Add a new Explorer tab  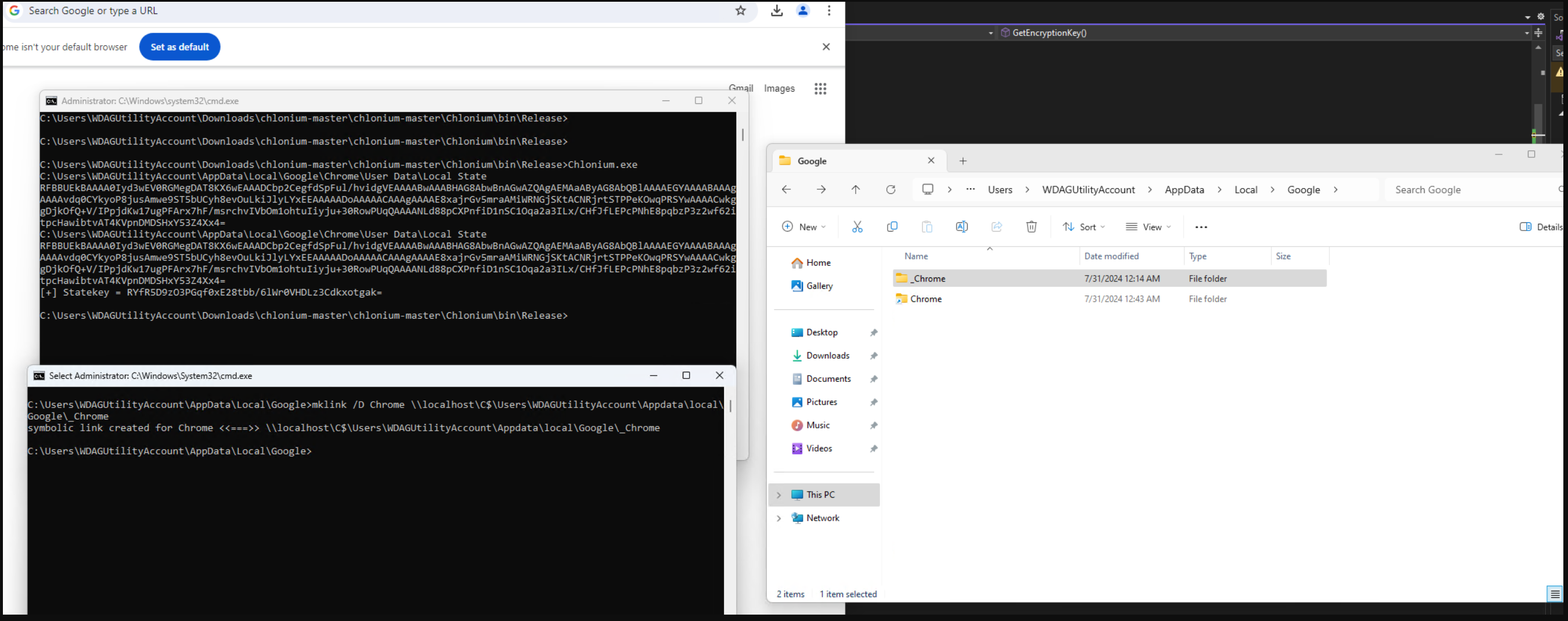point(963,161)
